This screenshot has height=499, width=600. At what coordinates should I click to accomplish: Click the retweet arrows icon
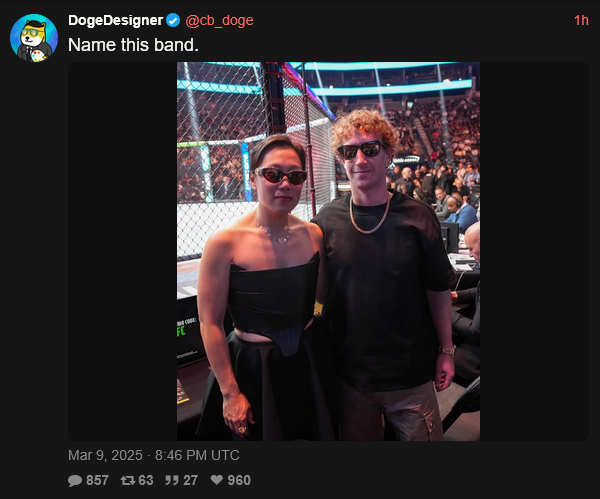pos(128,480)
